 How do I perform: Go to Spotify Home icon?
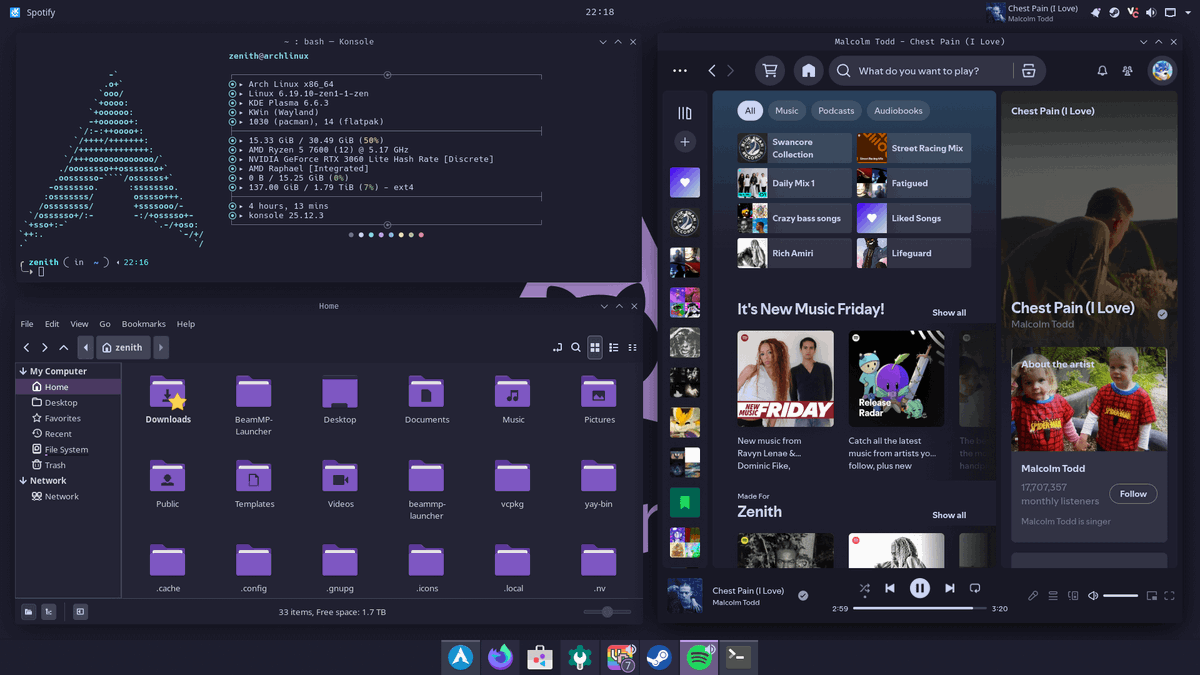pos(808,71)
